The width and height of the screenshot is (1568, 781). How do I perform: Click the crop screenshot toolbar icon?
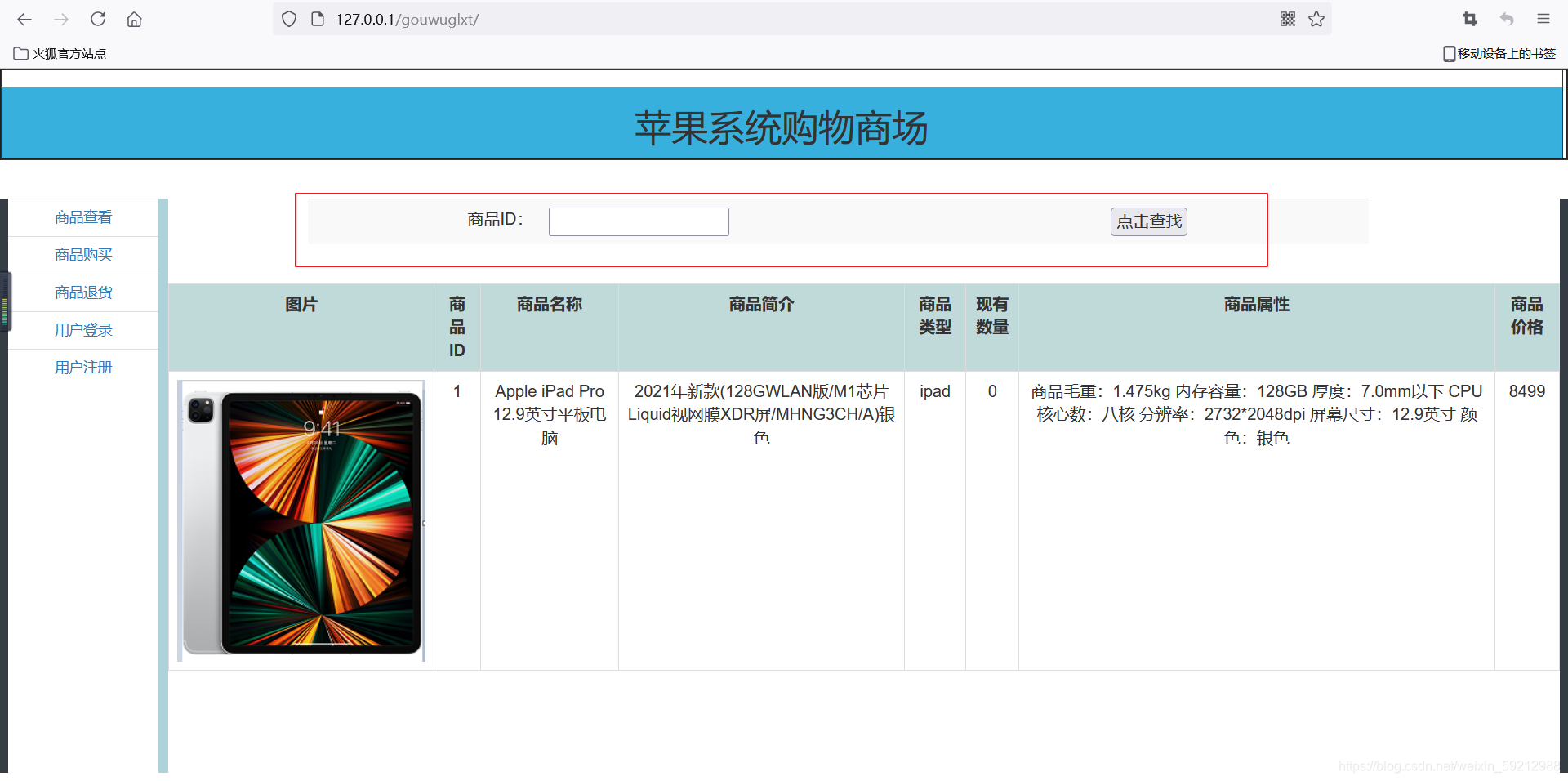(1470, 19)
